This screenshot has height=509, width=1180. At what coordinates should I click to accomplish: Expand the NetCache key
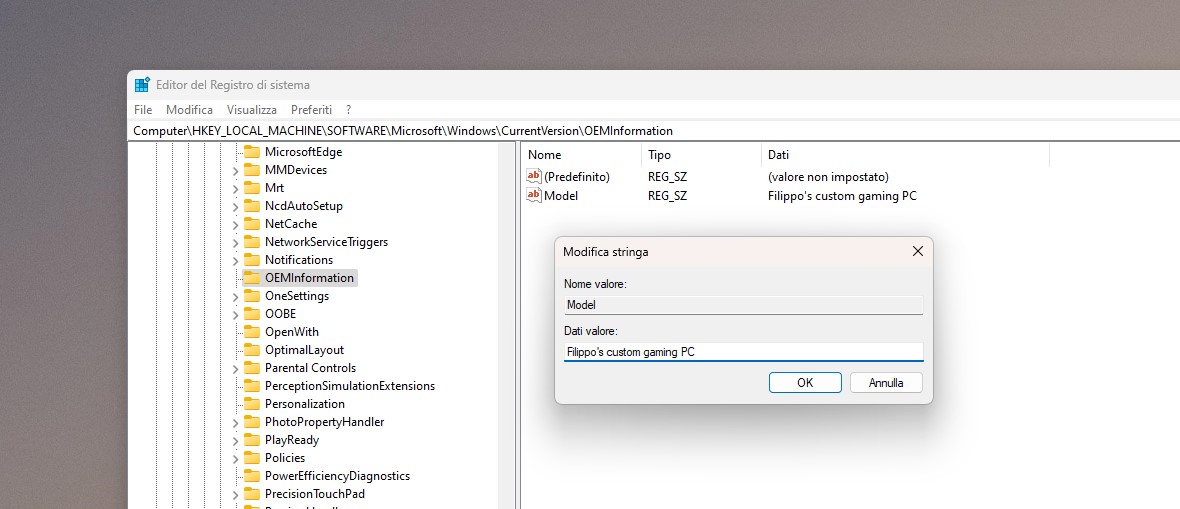(236, 225)
